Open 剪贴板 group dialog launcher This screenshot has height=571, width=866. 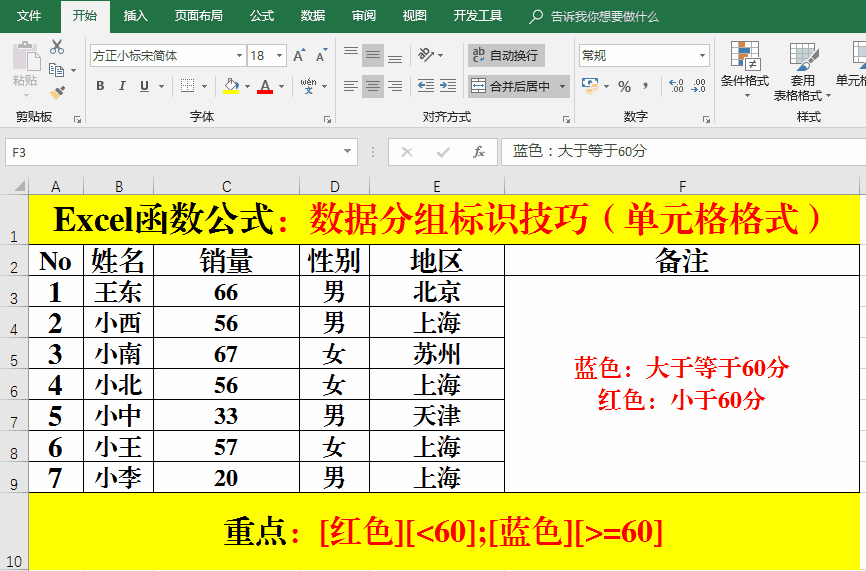77,119
